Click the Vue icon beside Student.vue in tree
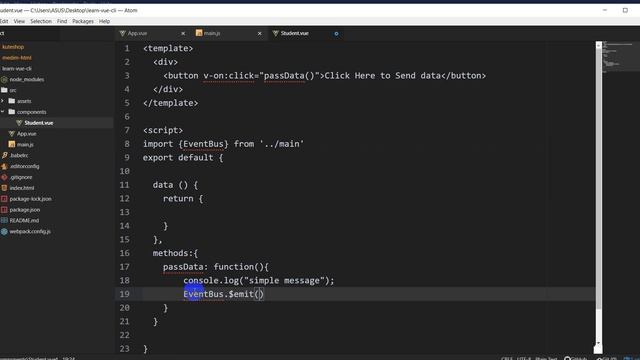640x360 pixels. tap(19, 123)
